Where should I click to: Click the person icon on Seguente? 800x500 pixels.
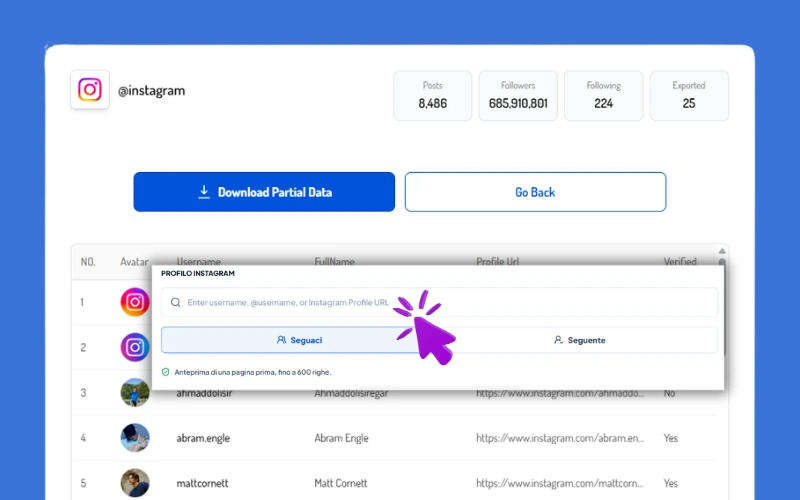(x=559, y=340)
